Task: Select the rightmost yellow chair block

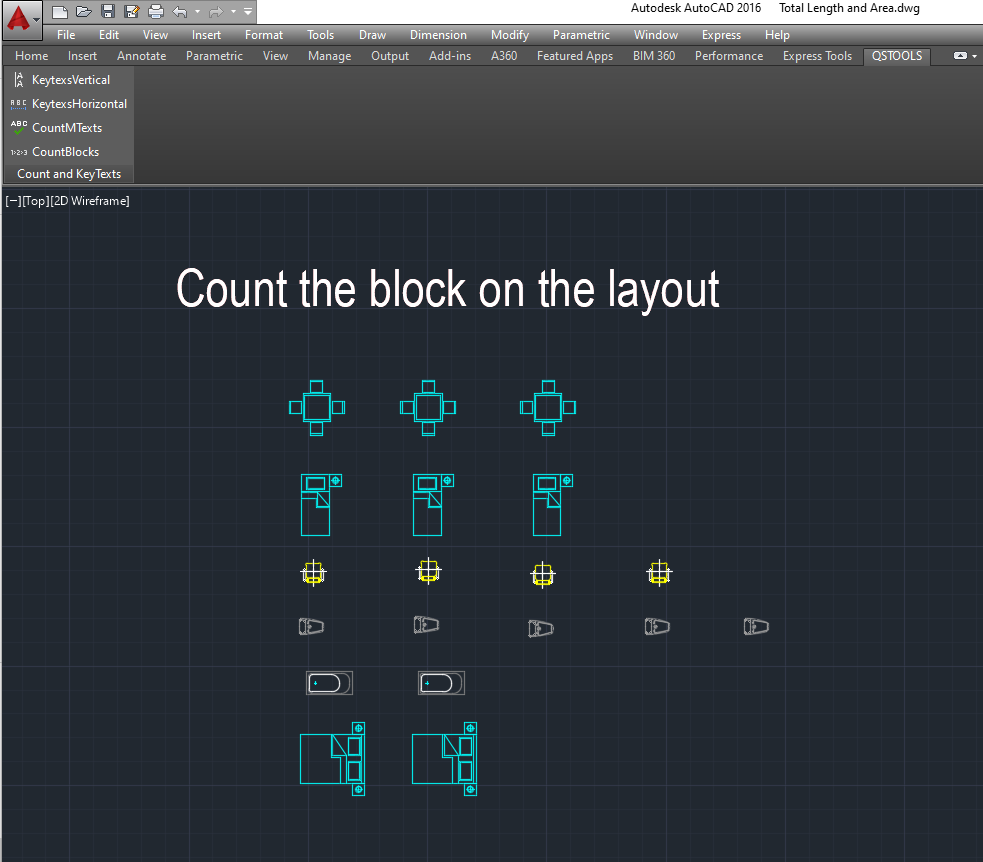Action: coord(659,573)
